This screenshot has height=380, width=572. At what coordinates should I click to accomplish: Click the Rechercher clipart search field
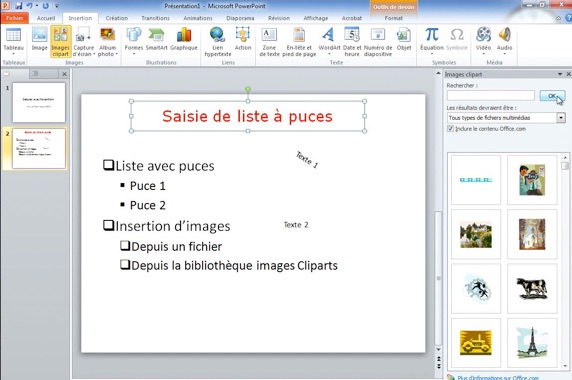click(491, 96)
